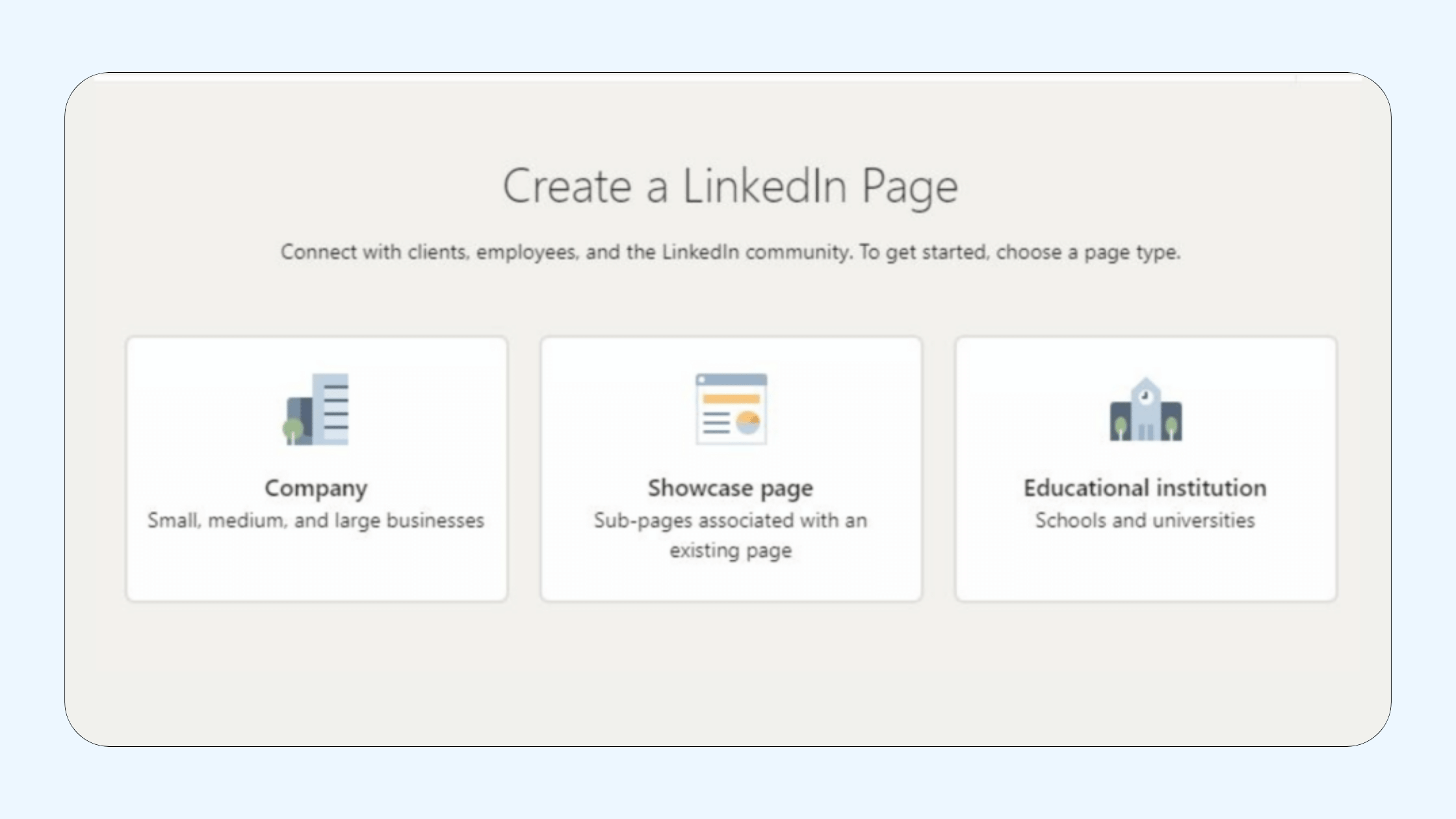
Task: Click 'Small, medium, and large businesses' description
Action: (x=317, y=520)
